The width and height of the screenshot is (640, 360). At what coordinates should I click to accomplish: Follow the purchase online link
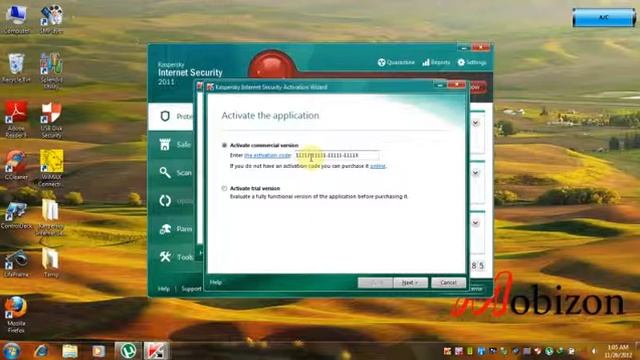coord(378,166)
